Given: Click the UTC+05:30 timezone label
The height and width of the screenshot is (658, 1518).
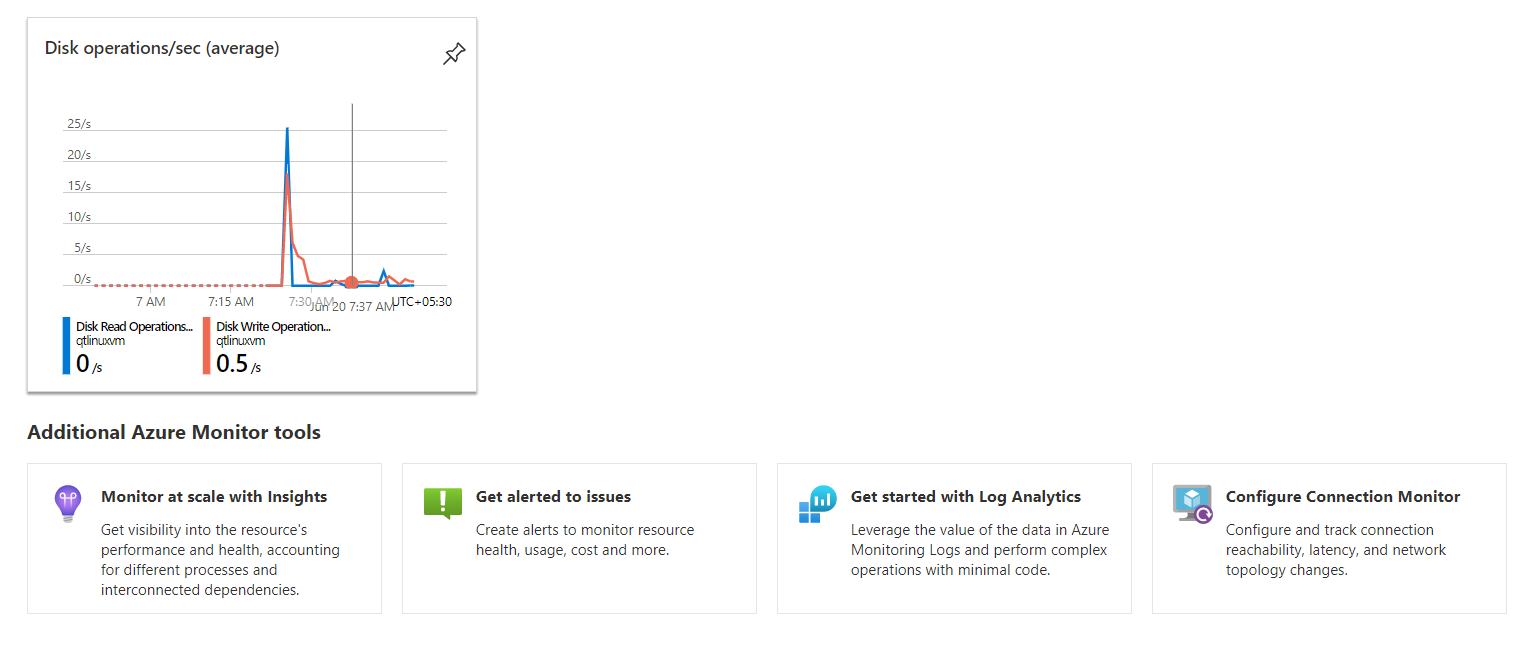Looking at the screenshot, I should (x=421, y=301).
